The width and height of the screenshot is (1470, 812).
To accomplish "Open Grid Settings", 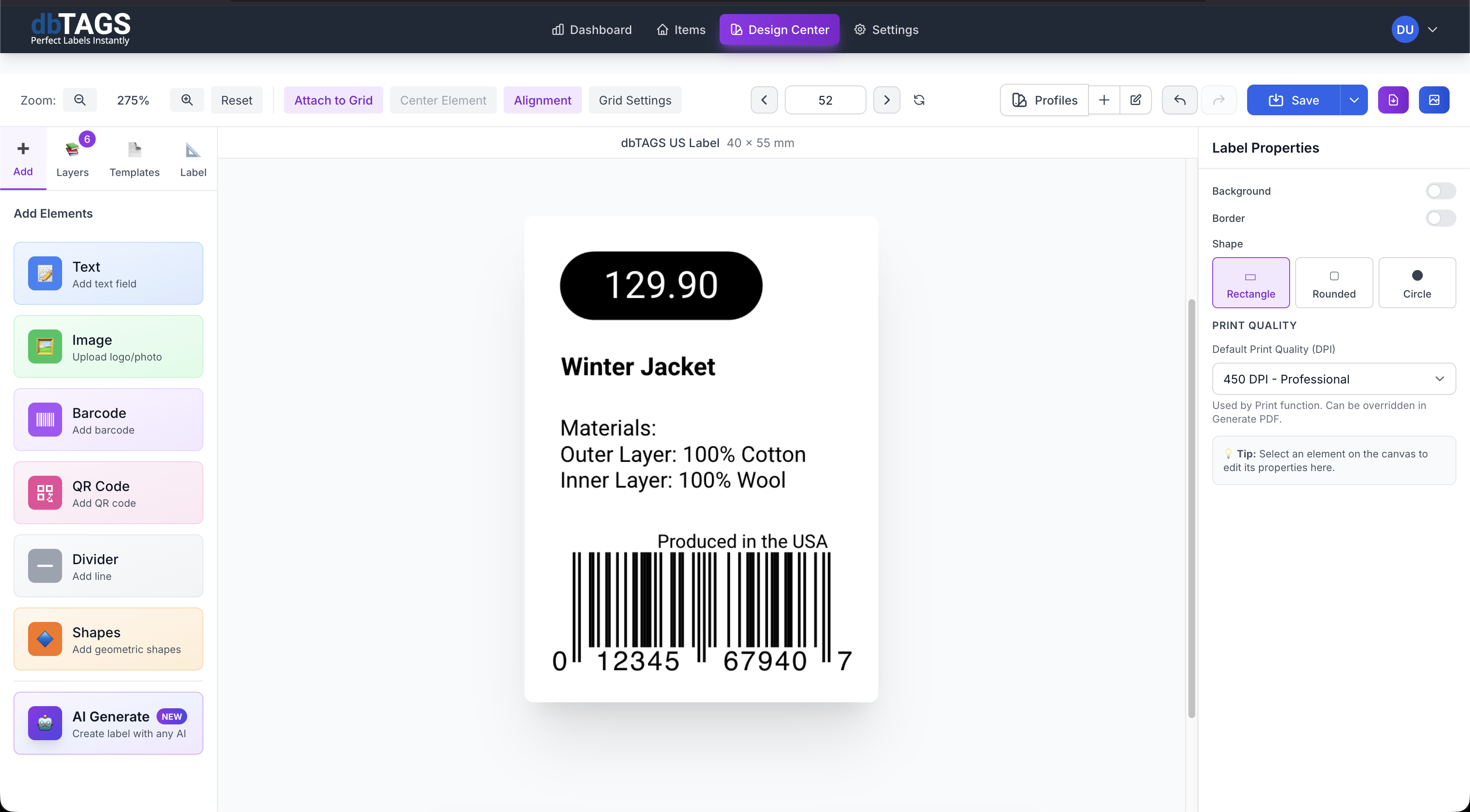I will [x=635, y=100].
